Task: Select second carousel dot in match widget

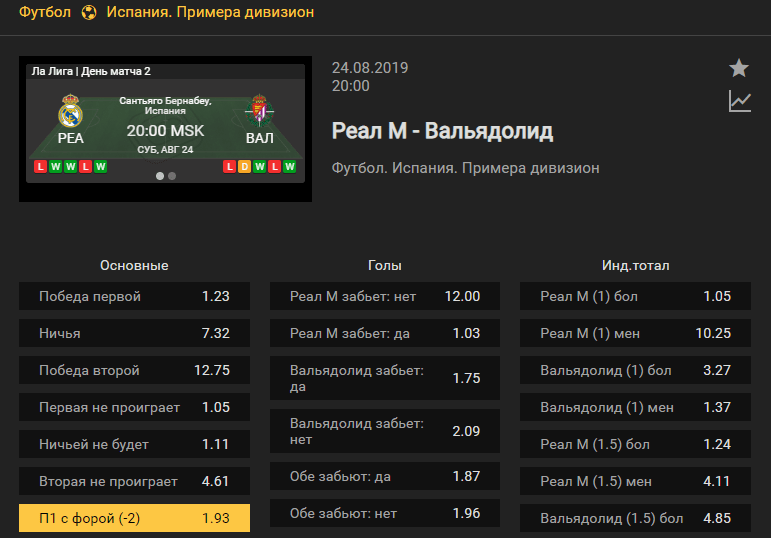Action: [x=172, y=176]
